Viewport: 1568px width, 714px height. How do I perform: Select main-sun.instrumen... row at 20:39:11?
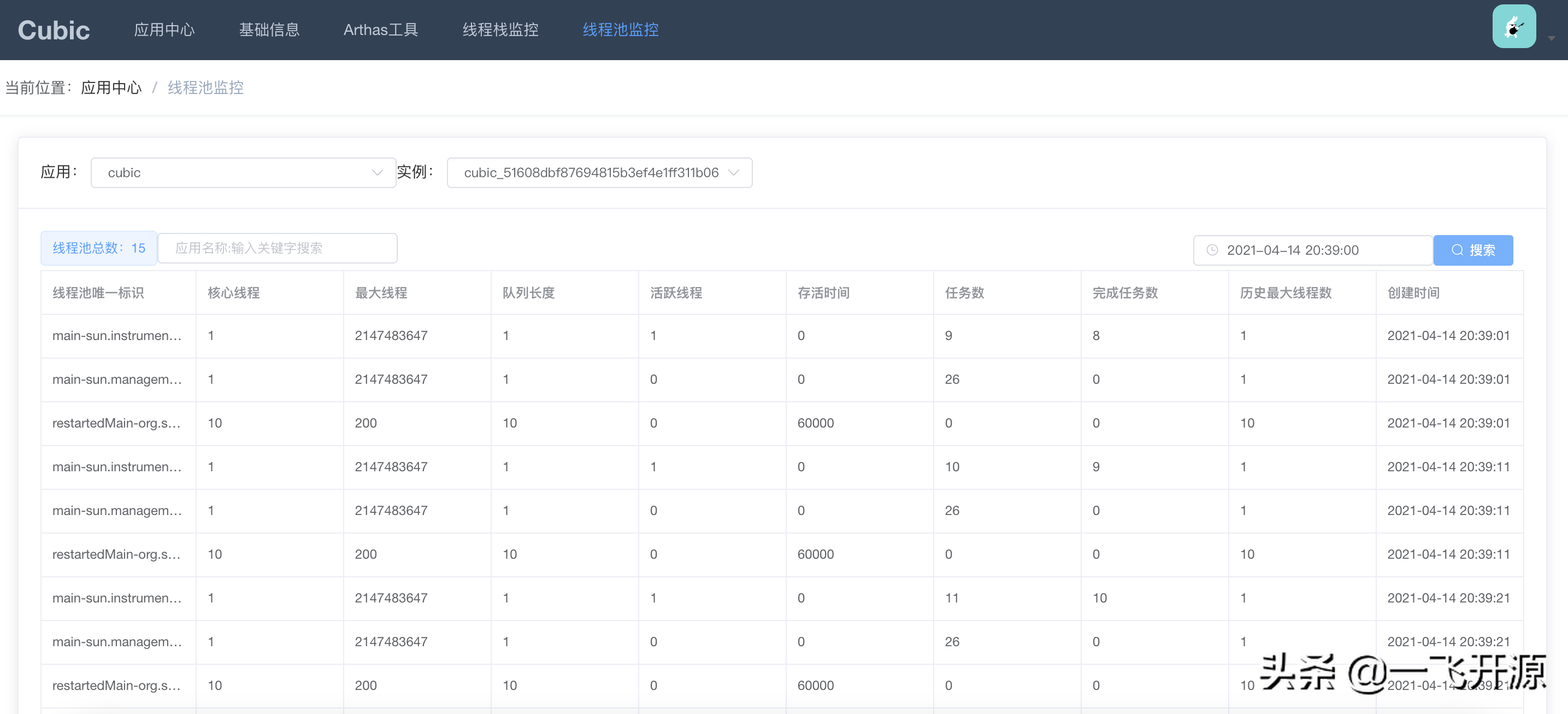coord(782,467)
